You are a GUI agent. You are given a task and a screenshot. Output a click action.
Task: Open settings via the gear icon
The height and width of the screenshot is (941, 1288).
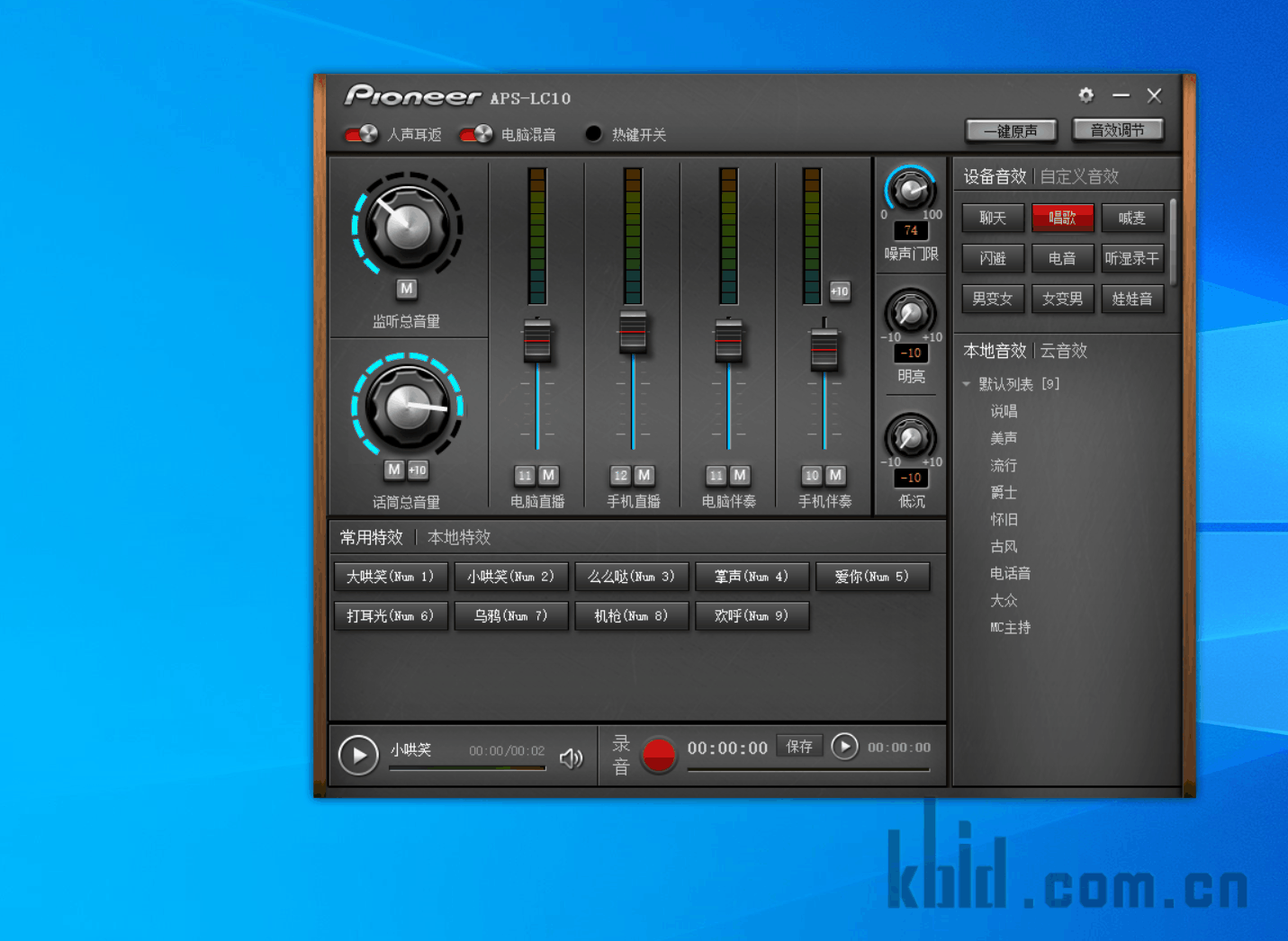pos(1086,95)
